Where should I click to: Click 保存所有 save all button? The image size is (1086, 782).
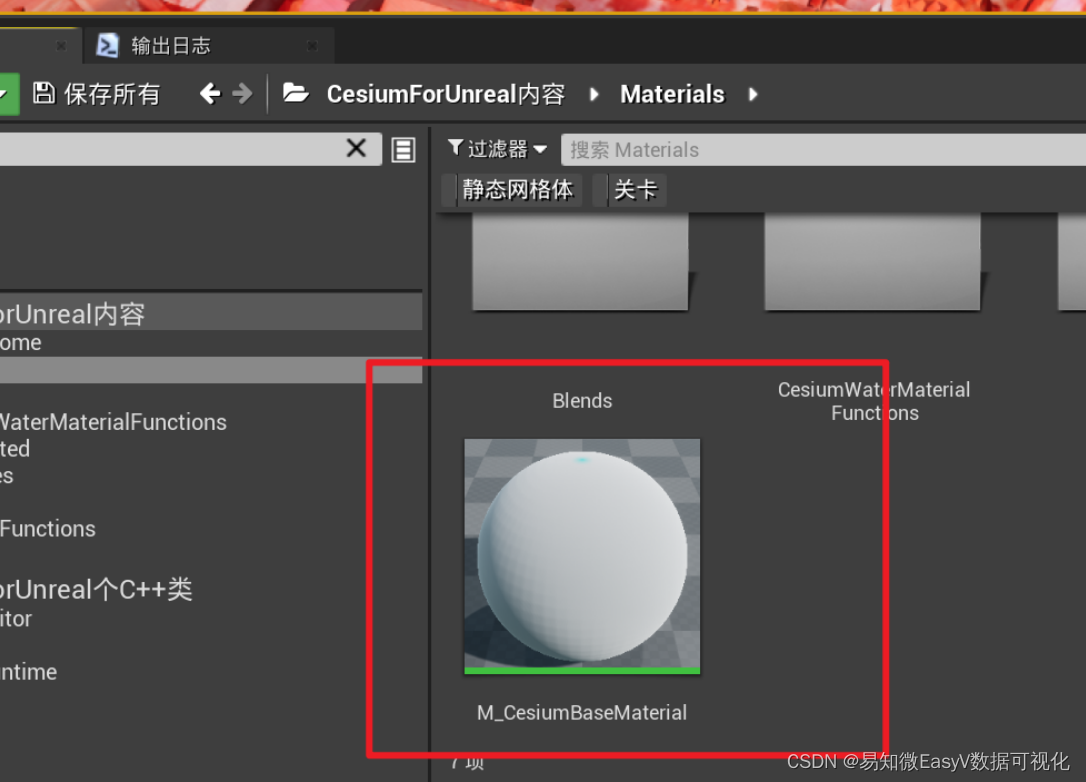97,94
